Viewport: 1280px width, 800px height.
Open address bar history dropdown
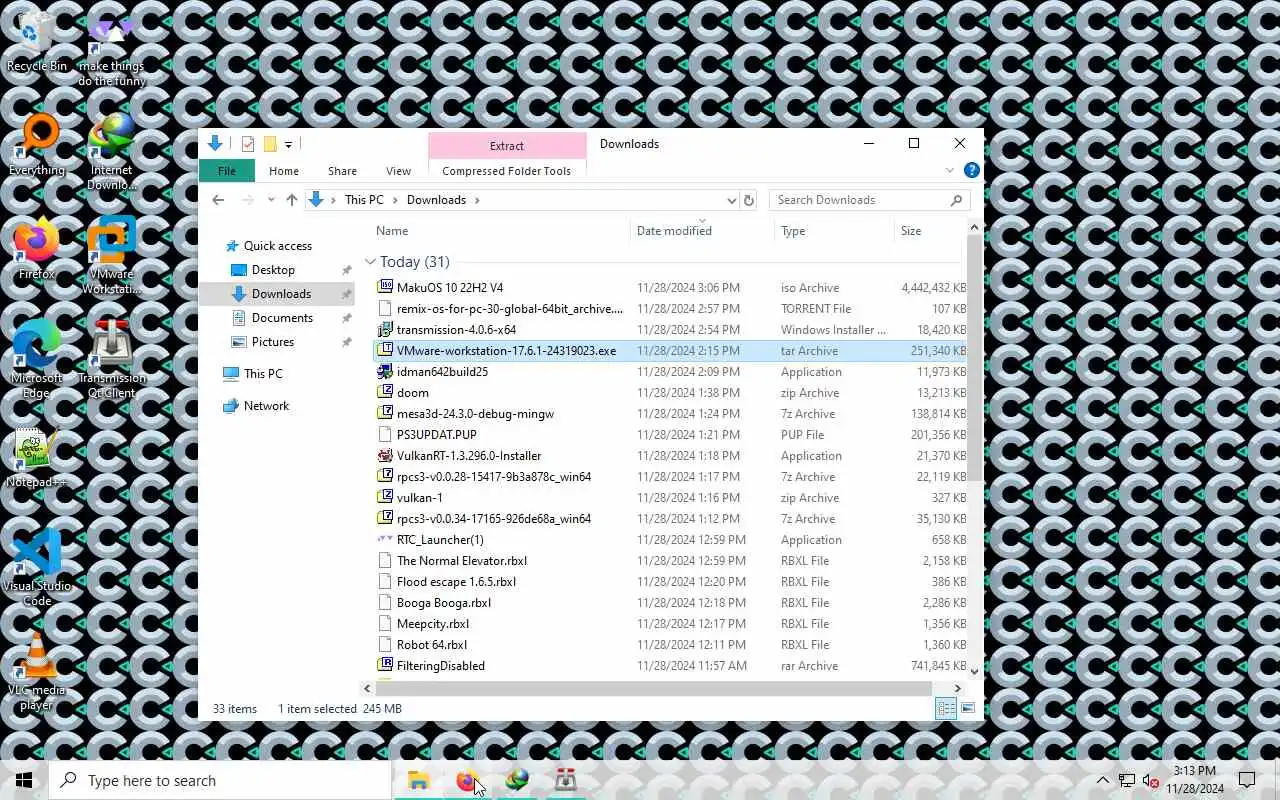[x=732, y=200]
